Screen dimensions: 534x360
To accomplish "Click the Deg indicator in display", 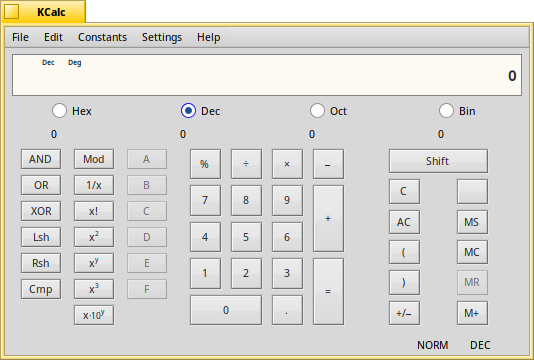I will pyautogui.click(x=75, y=63).
